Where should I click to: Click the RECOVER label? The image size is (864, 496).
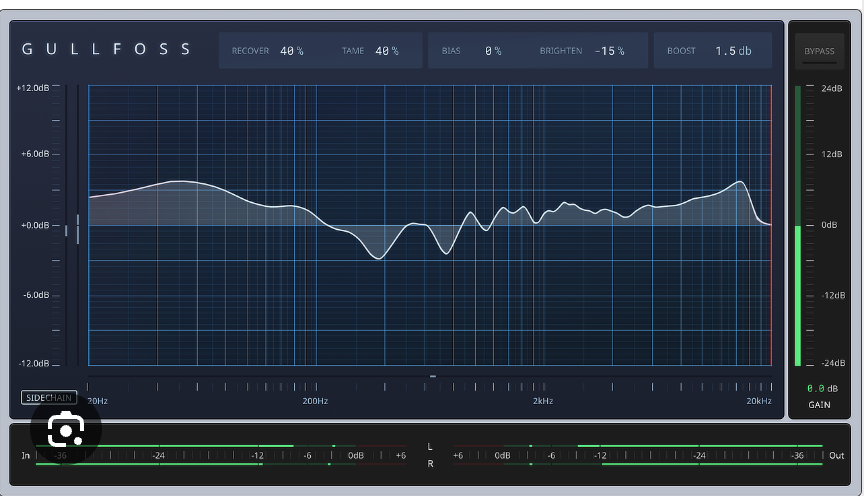(x=250, y=51)
